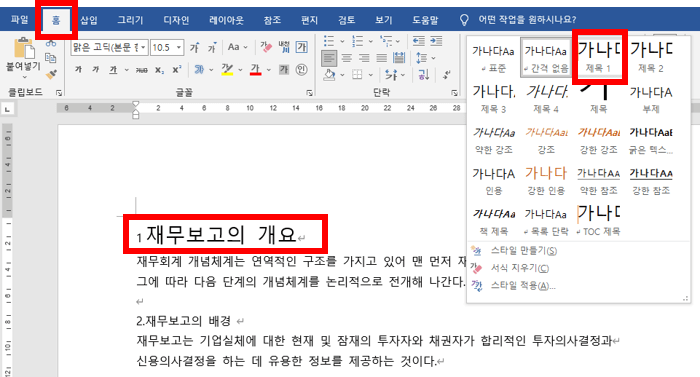The height and width of the screenshot is (377, 700).
Task: Open the font color dropdown arrow
Action: click(268, 70)
